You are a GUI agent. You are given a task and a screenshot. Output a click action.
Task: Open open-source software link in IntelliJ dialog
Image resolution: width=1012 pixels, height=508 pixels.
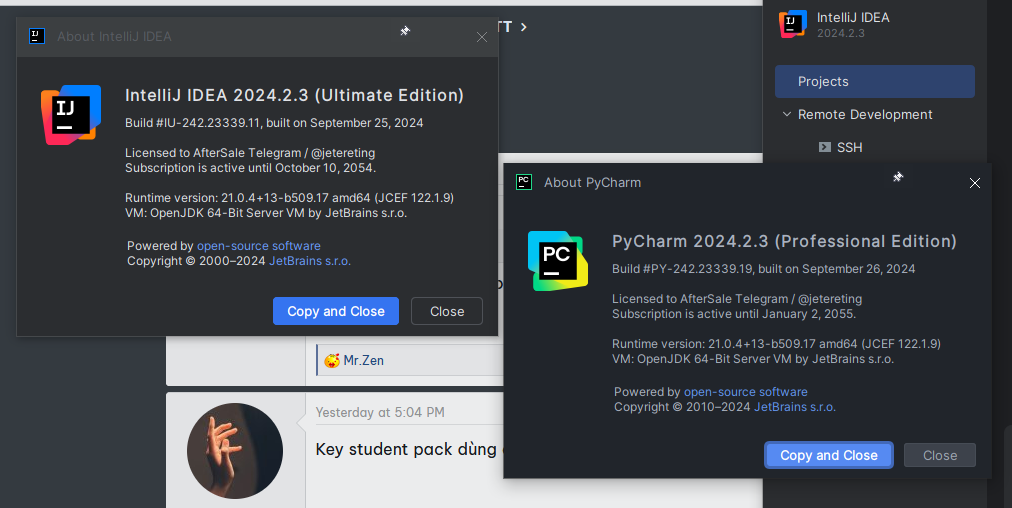click(x=259, y=246)
